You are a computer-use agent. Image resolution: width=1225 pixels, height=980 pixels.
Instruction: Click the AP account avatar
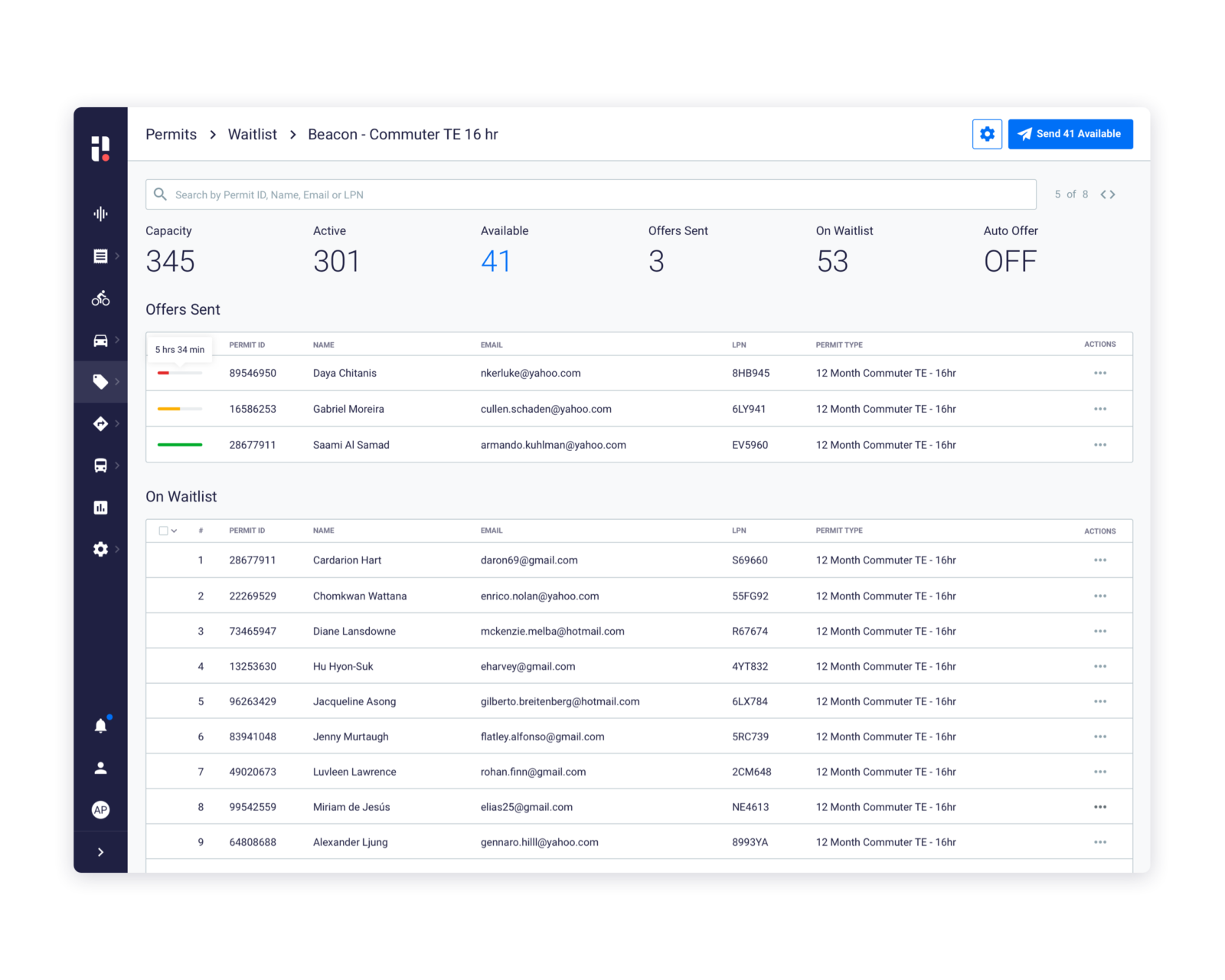[100, 810]
